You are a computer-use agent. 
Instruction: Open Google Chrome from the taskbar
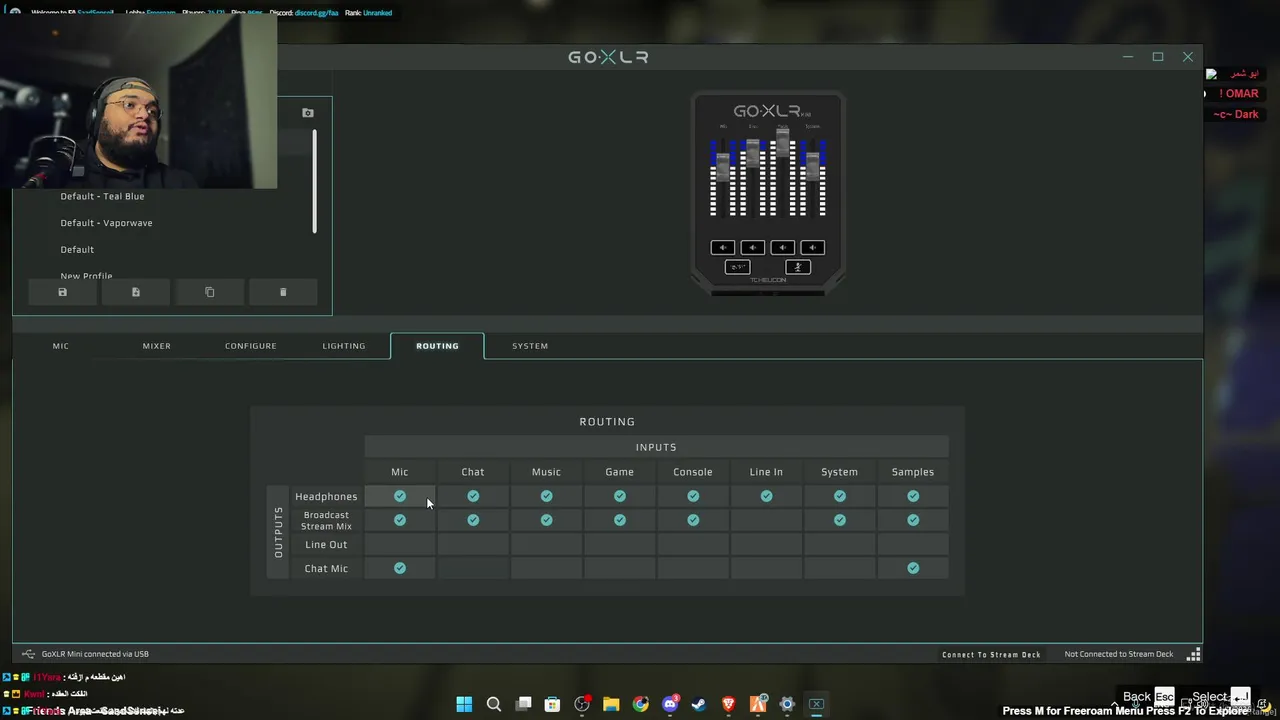(x=641, y=704)
